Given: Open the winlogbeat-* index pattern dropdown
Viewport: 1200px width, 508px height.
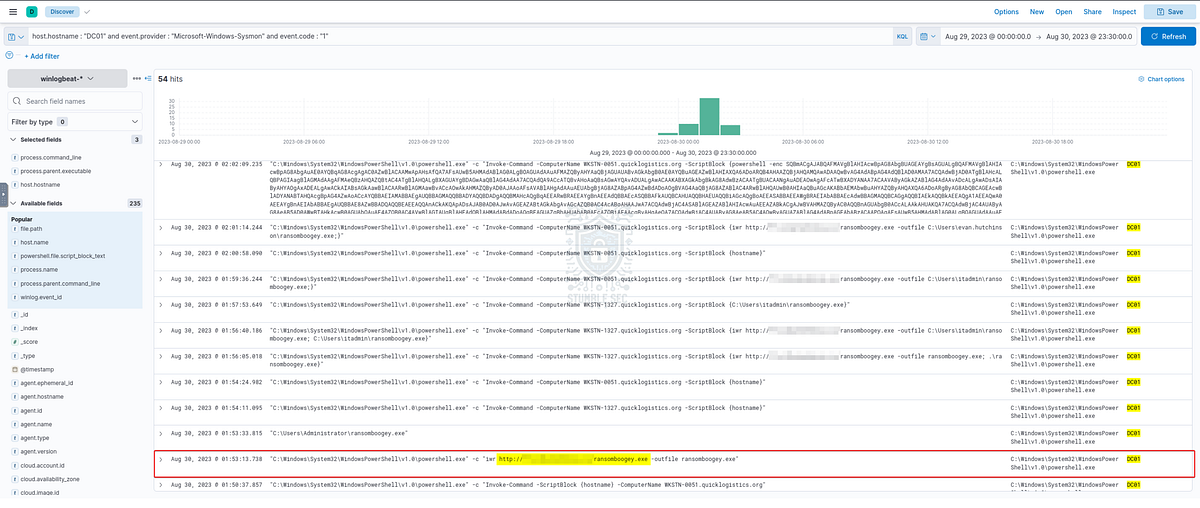Looking at the screenshot, I should (x=67, y=78).
